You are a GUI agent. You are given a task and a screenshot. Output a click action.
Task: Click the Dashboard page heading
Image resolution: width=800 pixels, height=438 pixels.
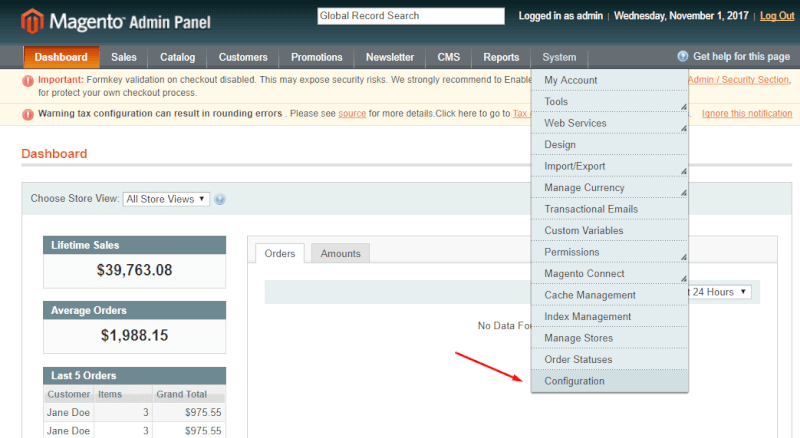click(x=54, y=154)
